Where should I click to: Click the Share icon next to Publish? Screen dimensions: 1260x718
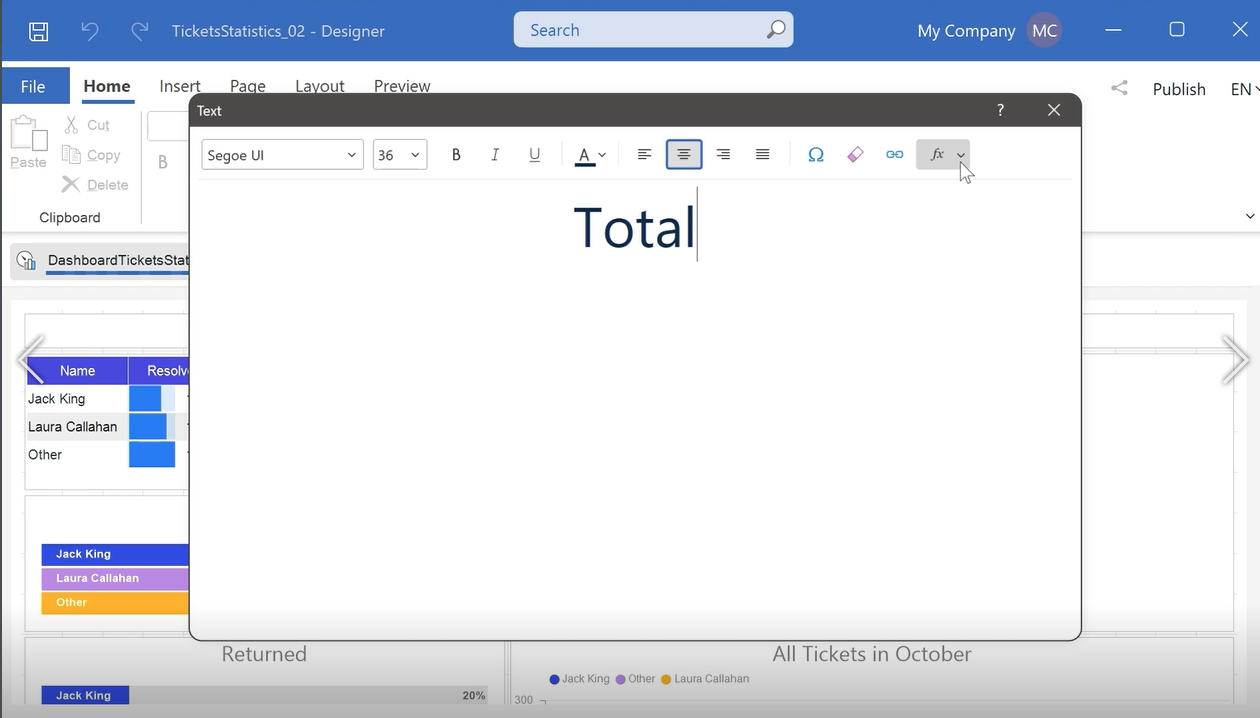coord(1119,88)
